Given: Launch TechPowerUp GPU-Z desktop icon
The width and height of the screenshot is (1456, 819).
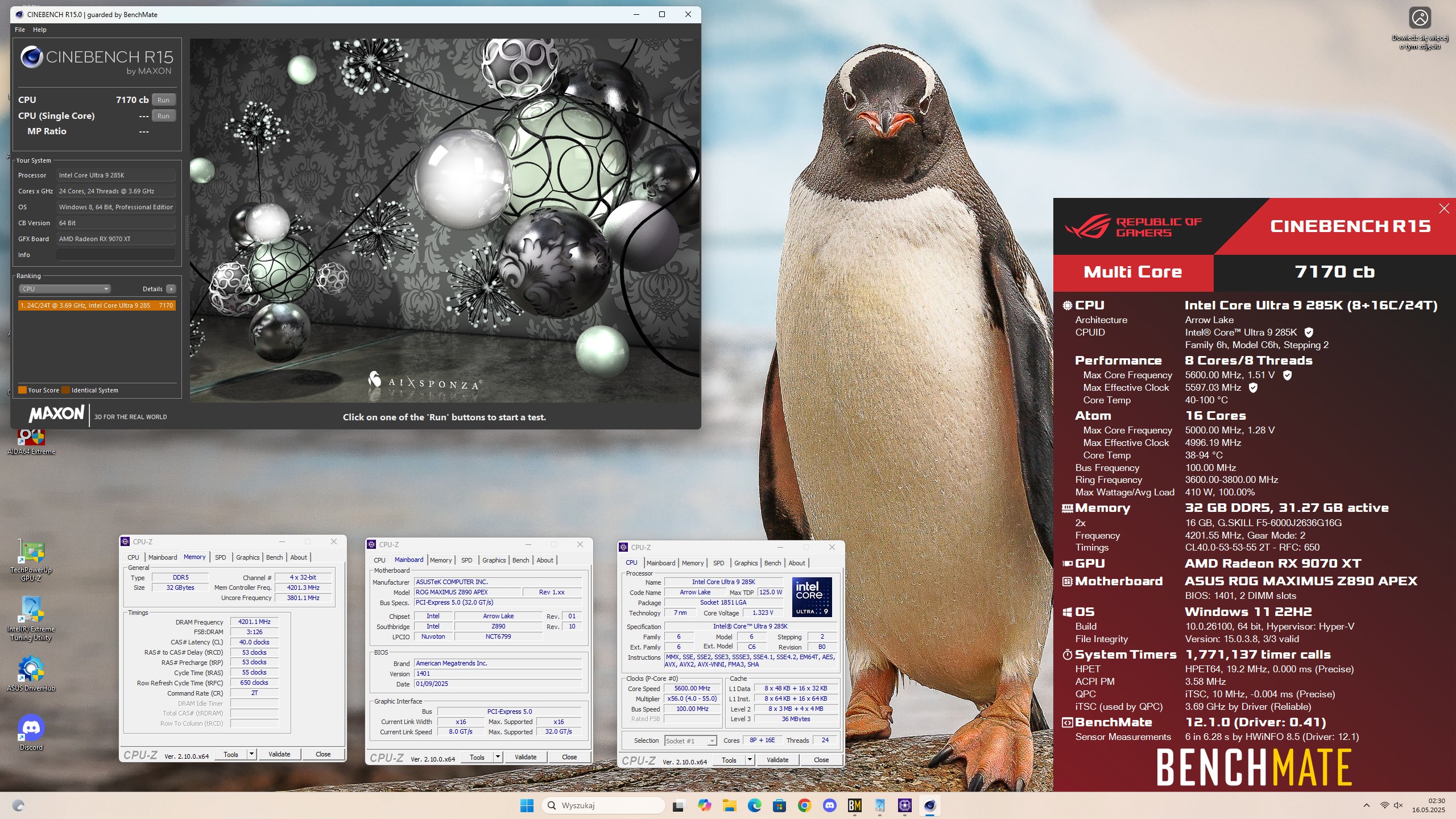Looking at the screenshot, I should pyautogui.click(x=31, y=560).
